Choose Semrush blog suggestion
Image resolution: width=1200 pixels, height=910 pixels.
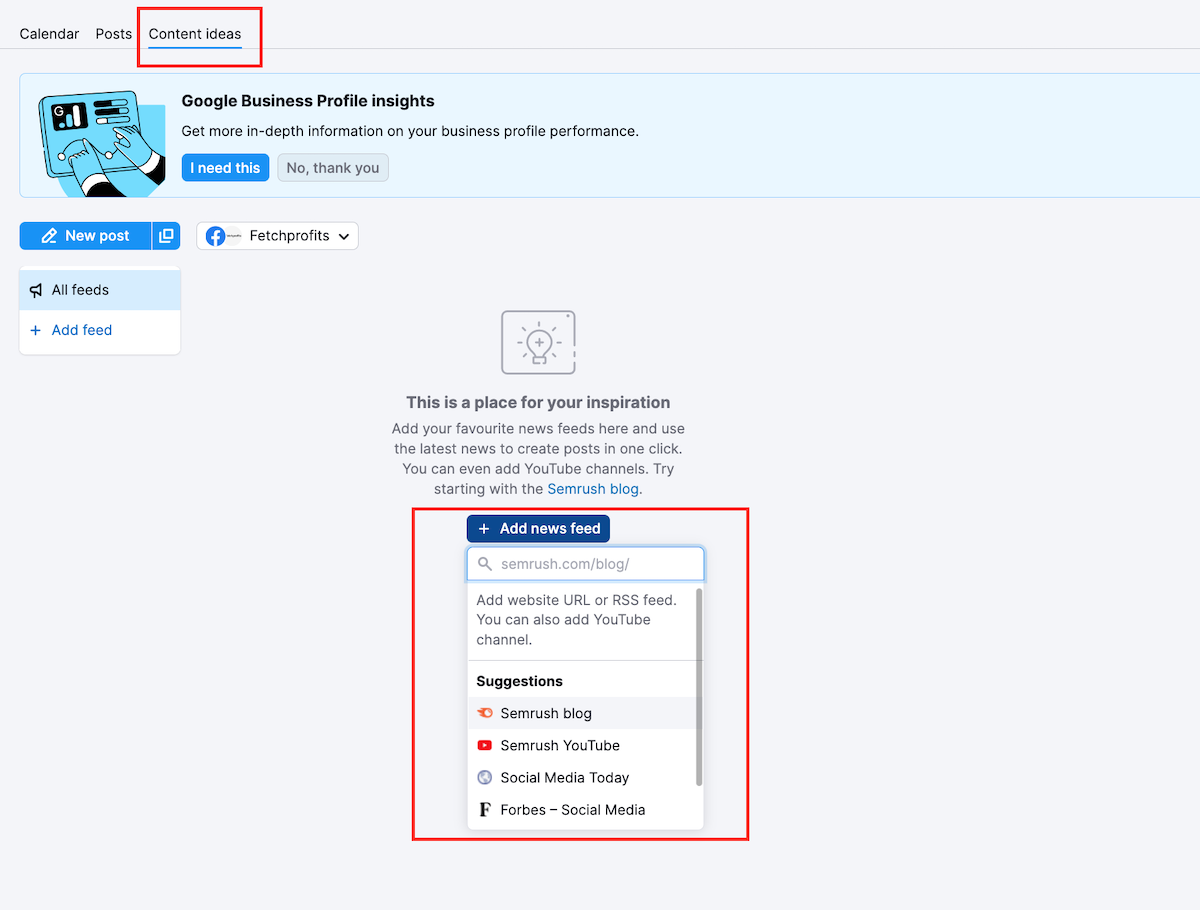pyautogui.click(x=582, y=713)
